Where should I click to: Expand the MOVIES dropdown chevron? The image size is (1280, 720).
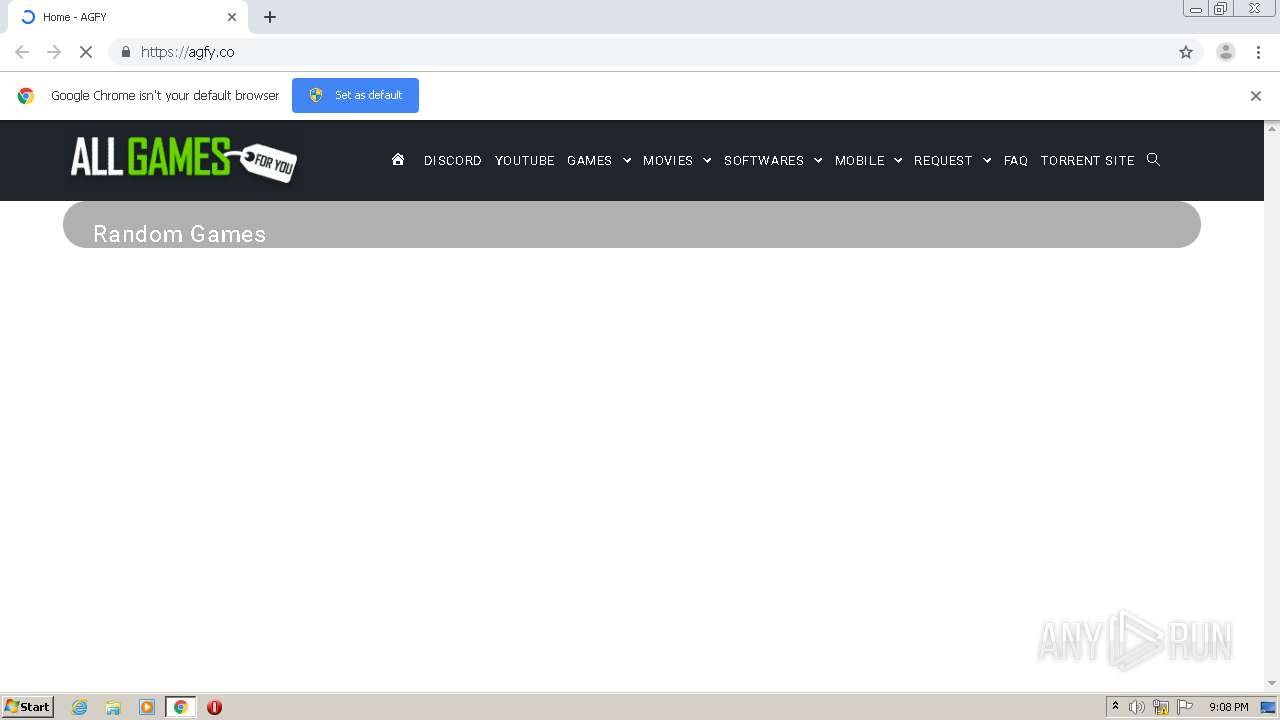(x=707, y=160)
